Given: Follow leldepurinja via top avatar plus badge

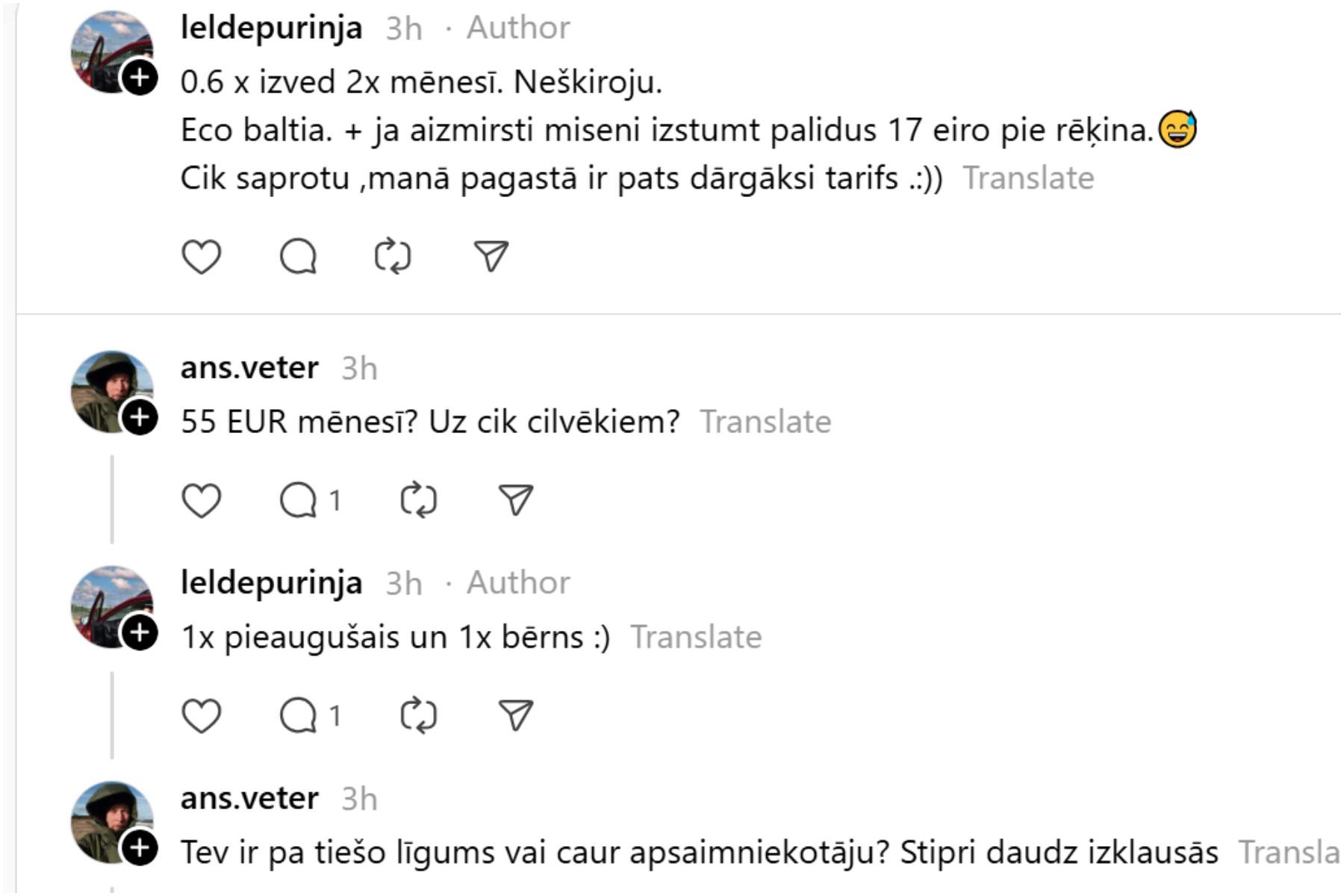Looking at the screenshot, I should [x=140, y=78].
